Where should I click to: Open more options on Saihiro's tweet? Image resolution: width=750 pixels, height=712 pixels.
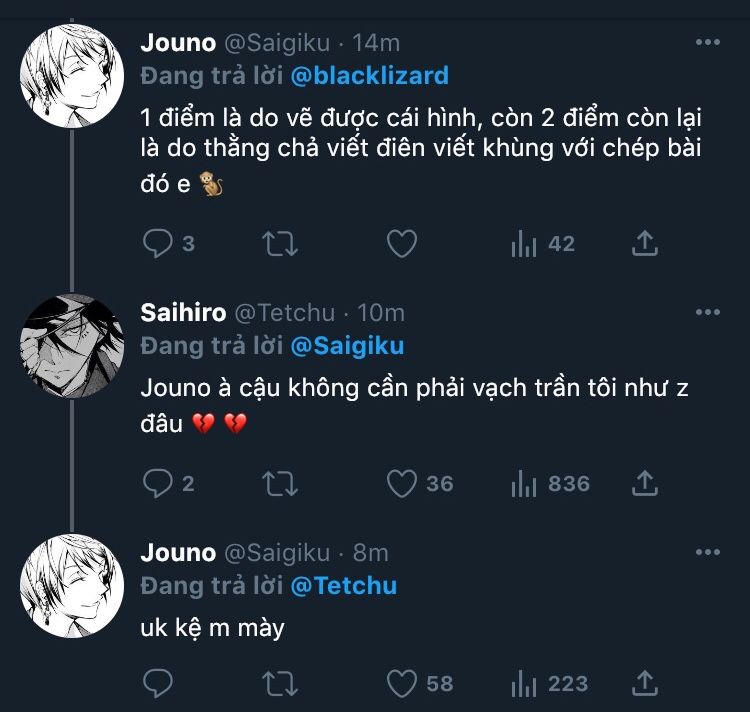[708, 312]
